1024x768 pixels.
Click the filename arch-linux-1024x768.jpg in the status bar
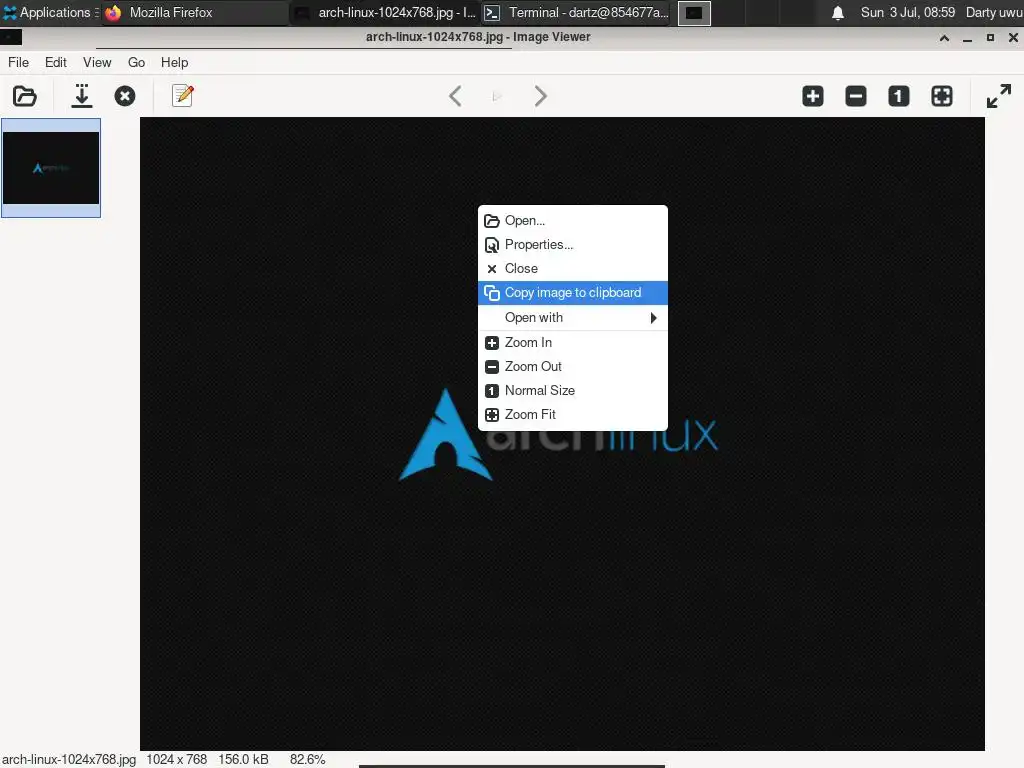69,760
